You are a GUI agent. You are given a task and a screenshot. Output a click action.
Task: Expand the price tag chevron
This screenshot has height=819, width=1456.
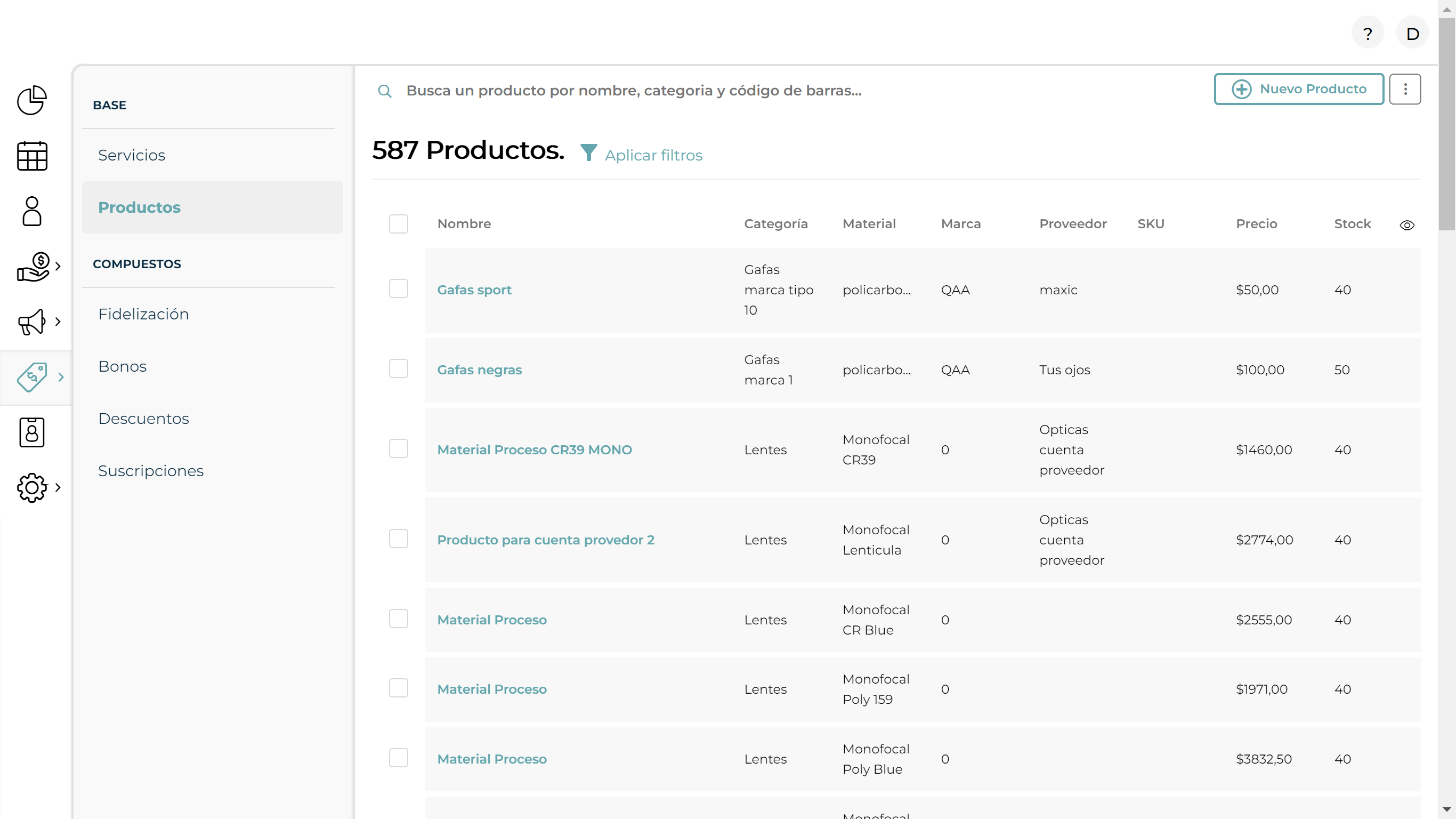[60, 378]
